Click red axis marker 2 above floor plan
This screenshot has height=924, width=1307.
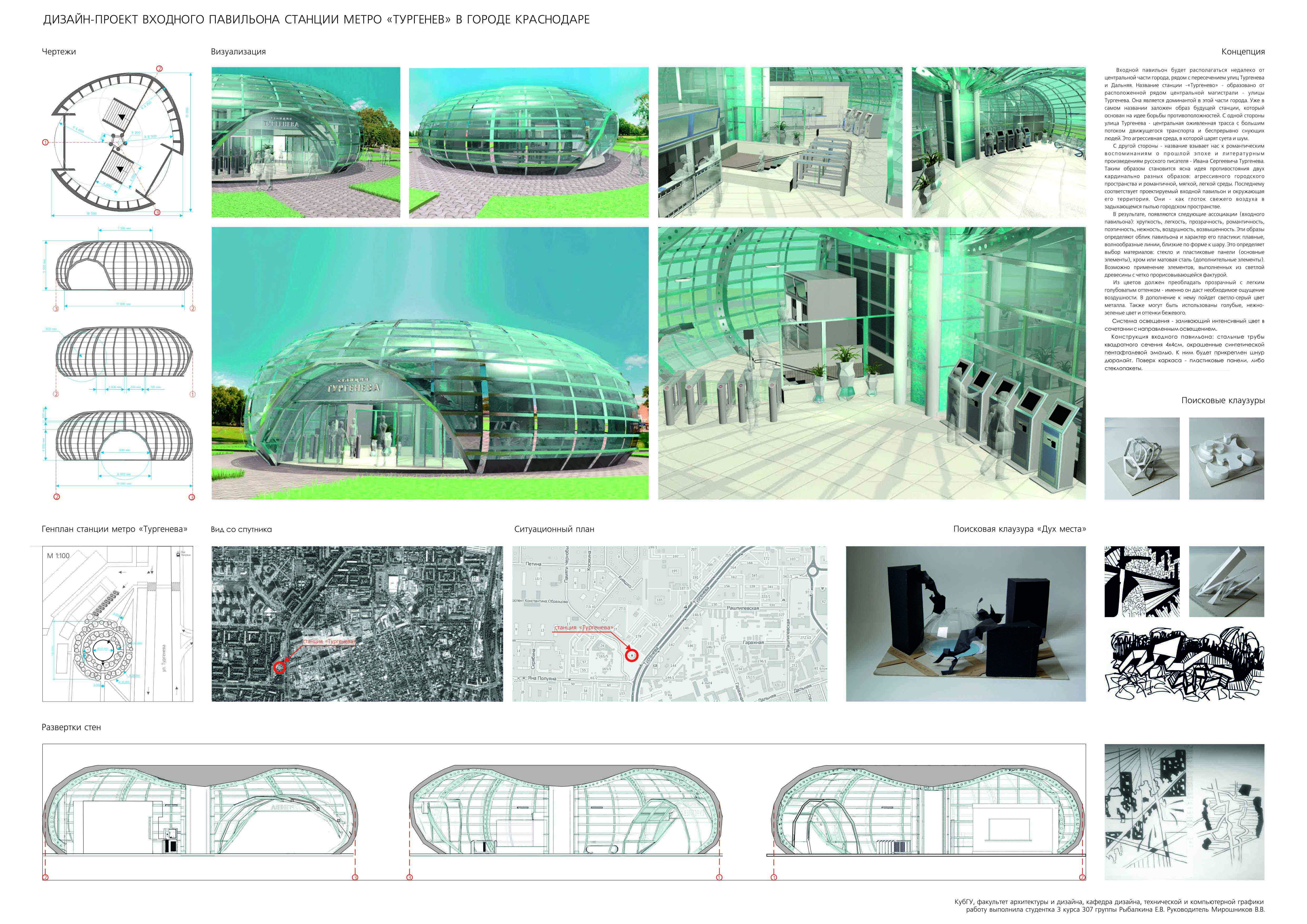[x=159, y=69]
